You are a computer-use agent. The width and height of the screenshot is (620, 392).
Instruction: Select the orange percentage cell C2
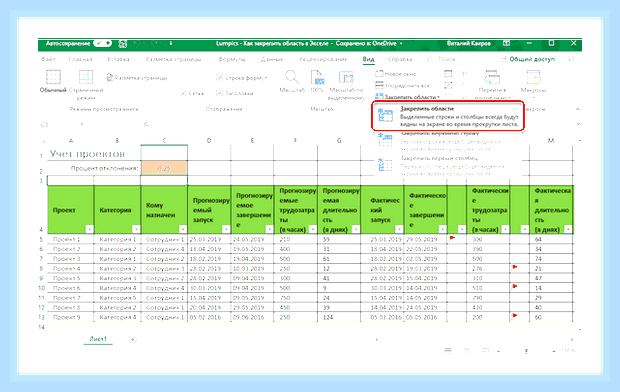164,168
